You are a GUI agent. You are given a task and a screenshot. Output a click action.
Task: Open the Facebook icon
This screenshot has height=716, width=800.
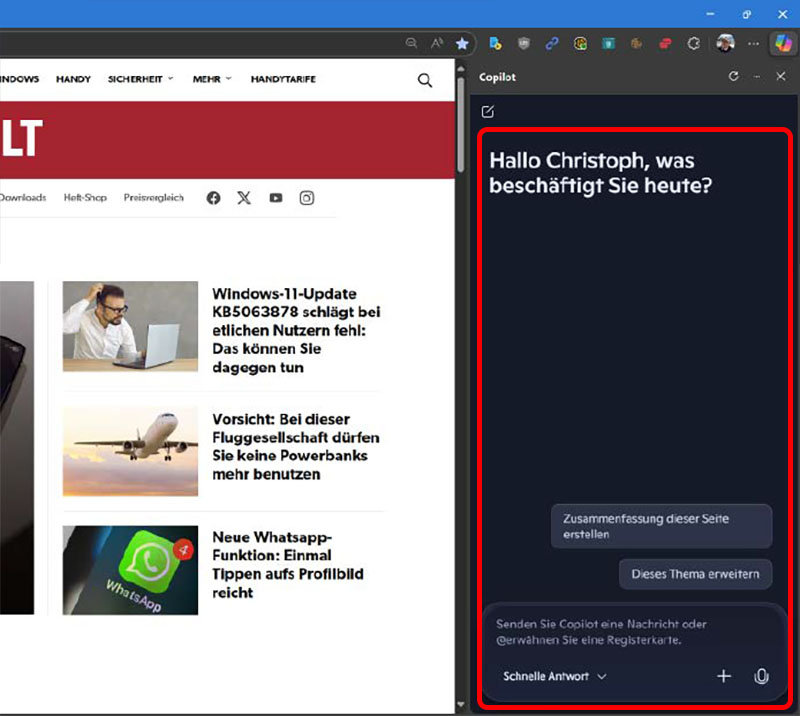[x=212, y=198]
